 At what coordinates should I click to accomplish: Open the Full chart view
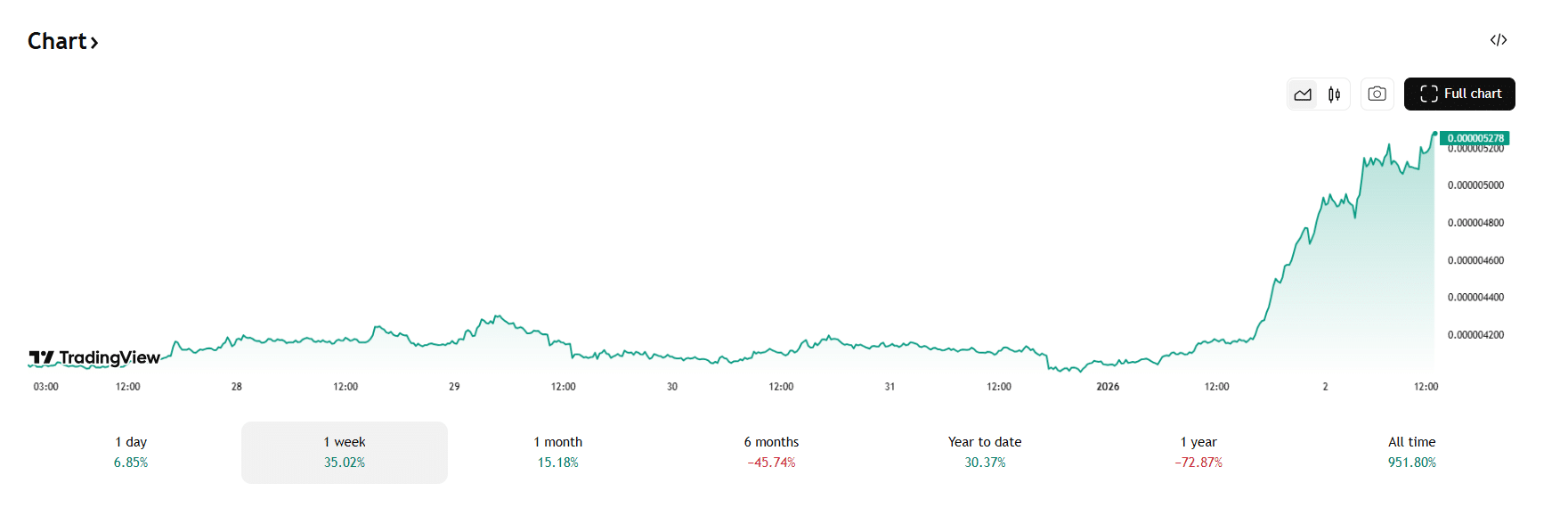click(x=1459, y=94)
